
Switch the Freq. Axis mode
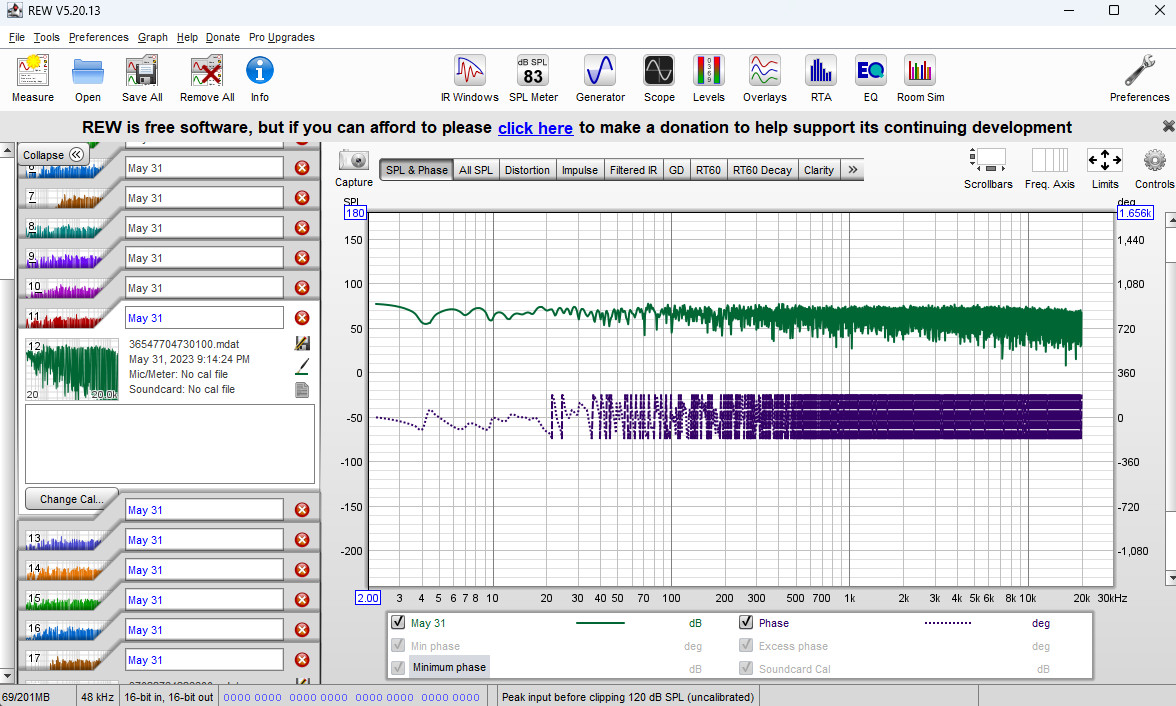coord(1049,160)
